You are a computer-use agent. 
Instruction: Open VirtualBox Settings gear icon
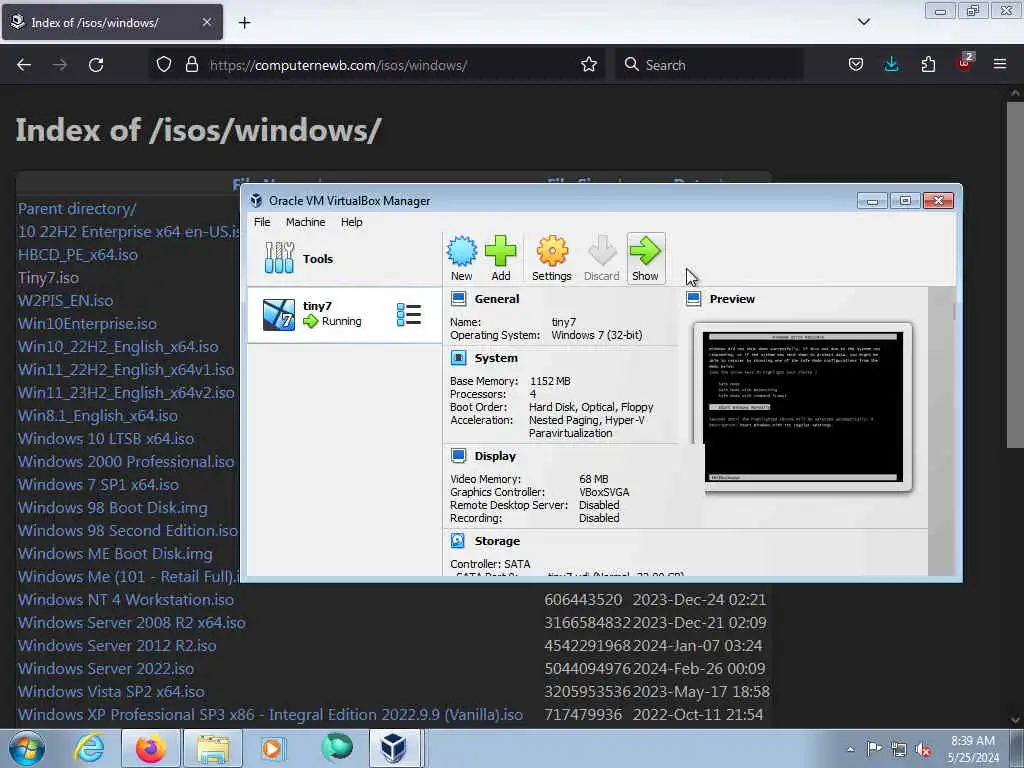pyautogui.click(x=552, y=251)
